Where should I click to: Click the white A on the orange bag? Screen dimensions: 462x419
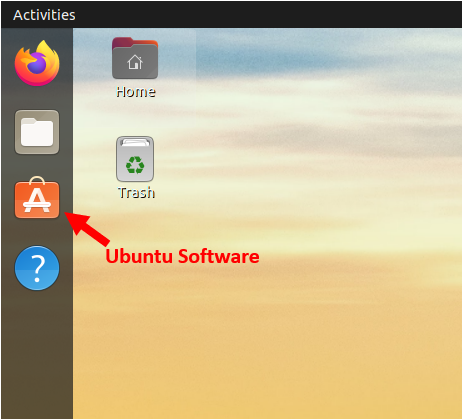pyautogui.click(x=37, y=200)
